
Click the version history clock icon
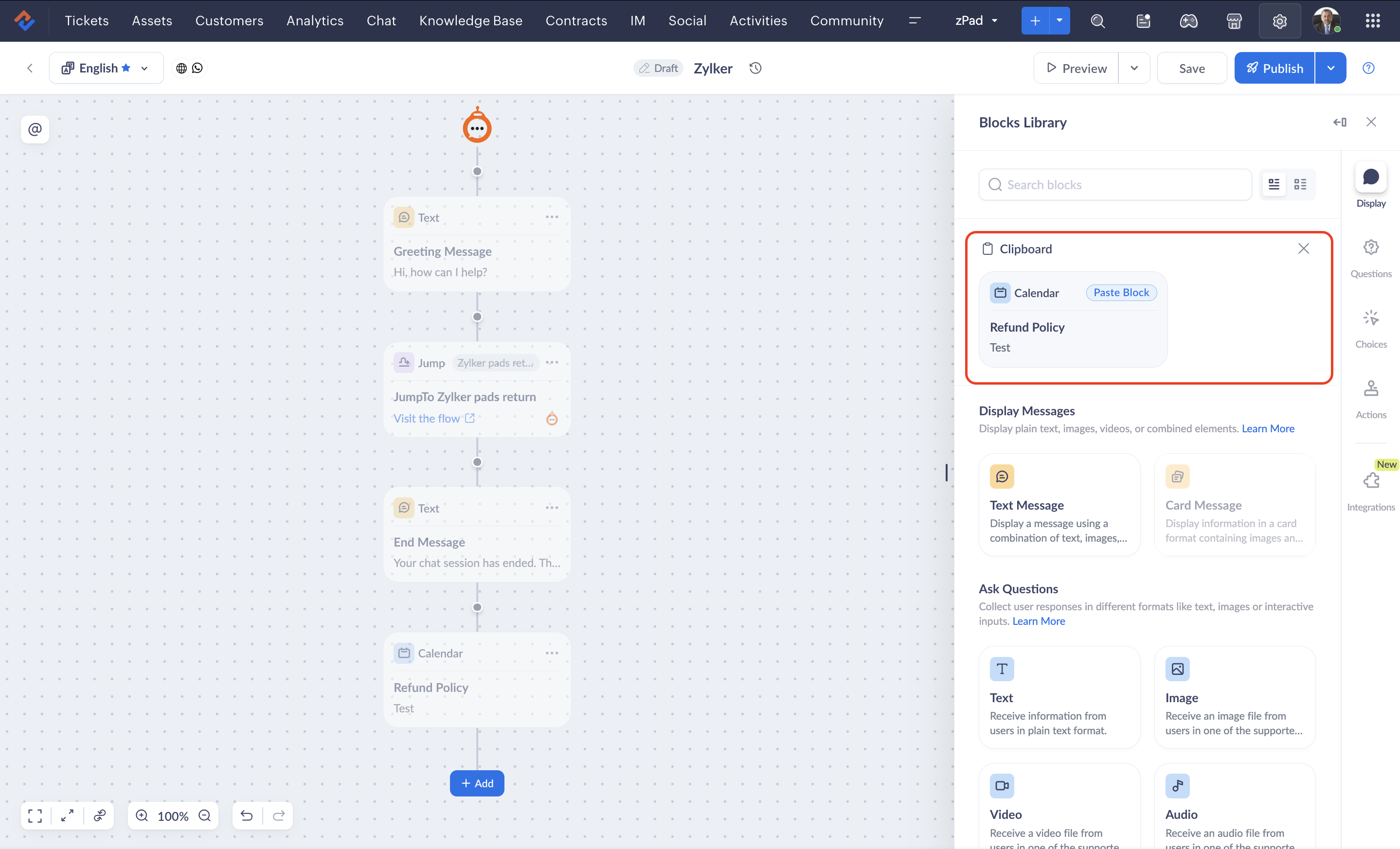pos(755,68)
